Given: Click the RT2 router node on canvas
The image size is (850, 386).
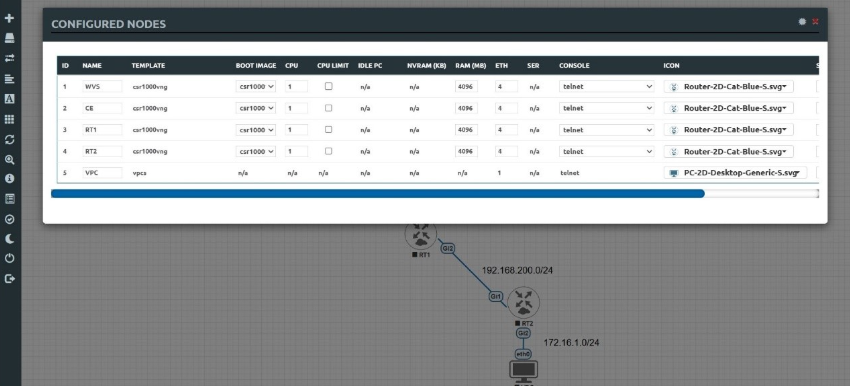Looking at the screenshot, I should (x=524, y=303).
